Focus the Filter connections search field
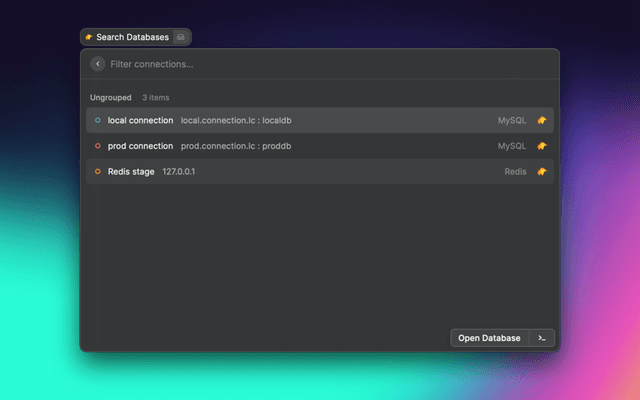The height and width of the screenshot is (400, 640). click(300, 64)
